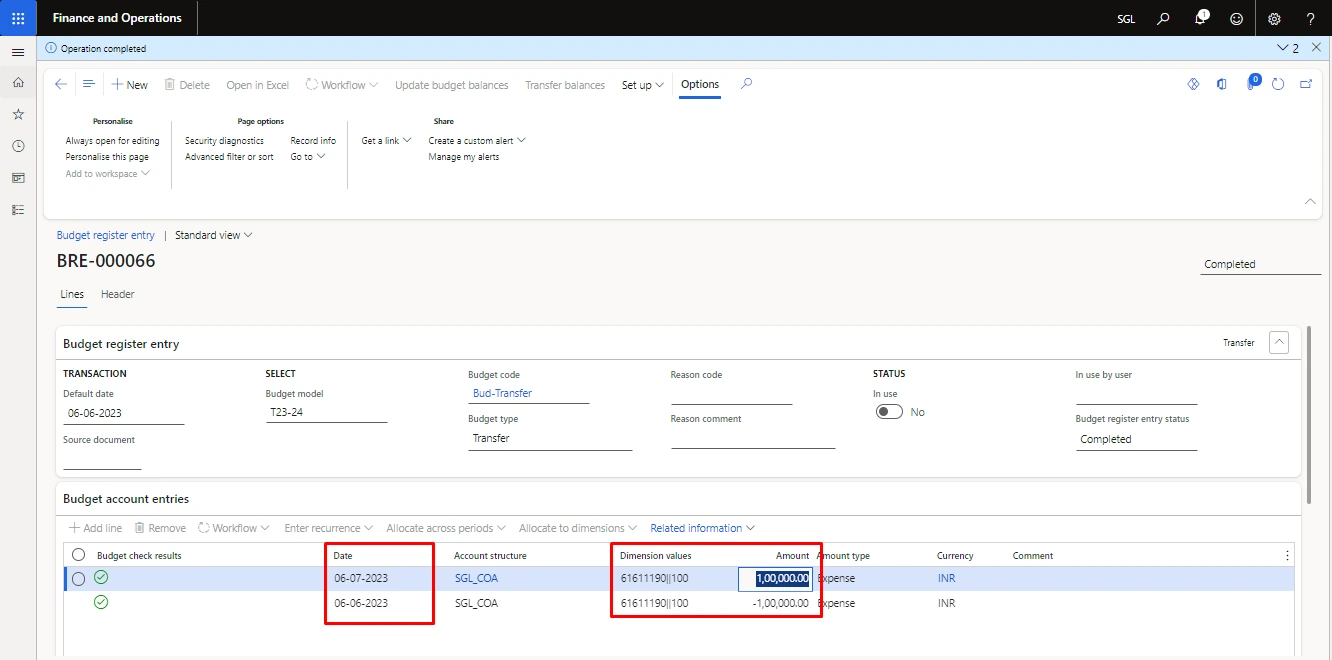
Task: Open Allocate across periods dropdown
Action: 446,528
